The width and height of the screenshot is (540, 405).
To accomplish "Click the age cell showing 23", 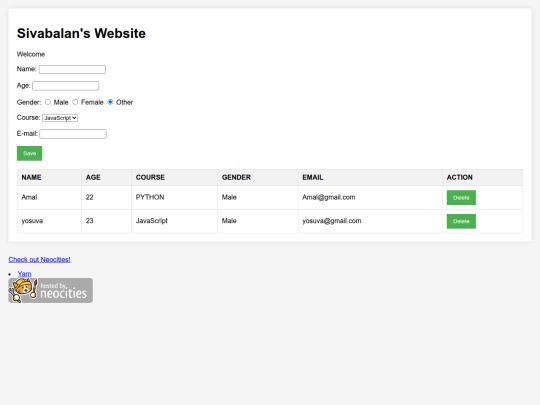I will click(106, 221).
